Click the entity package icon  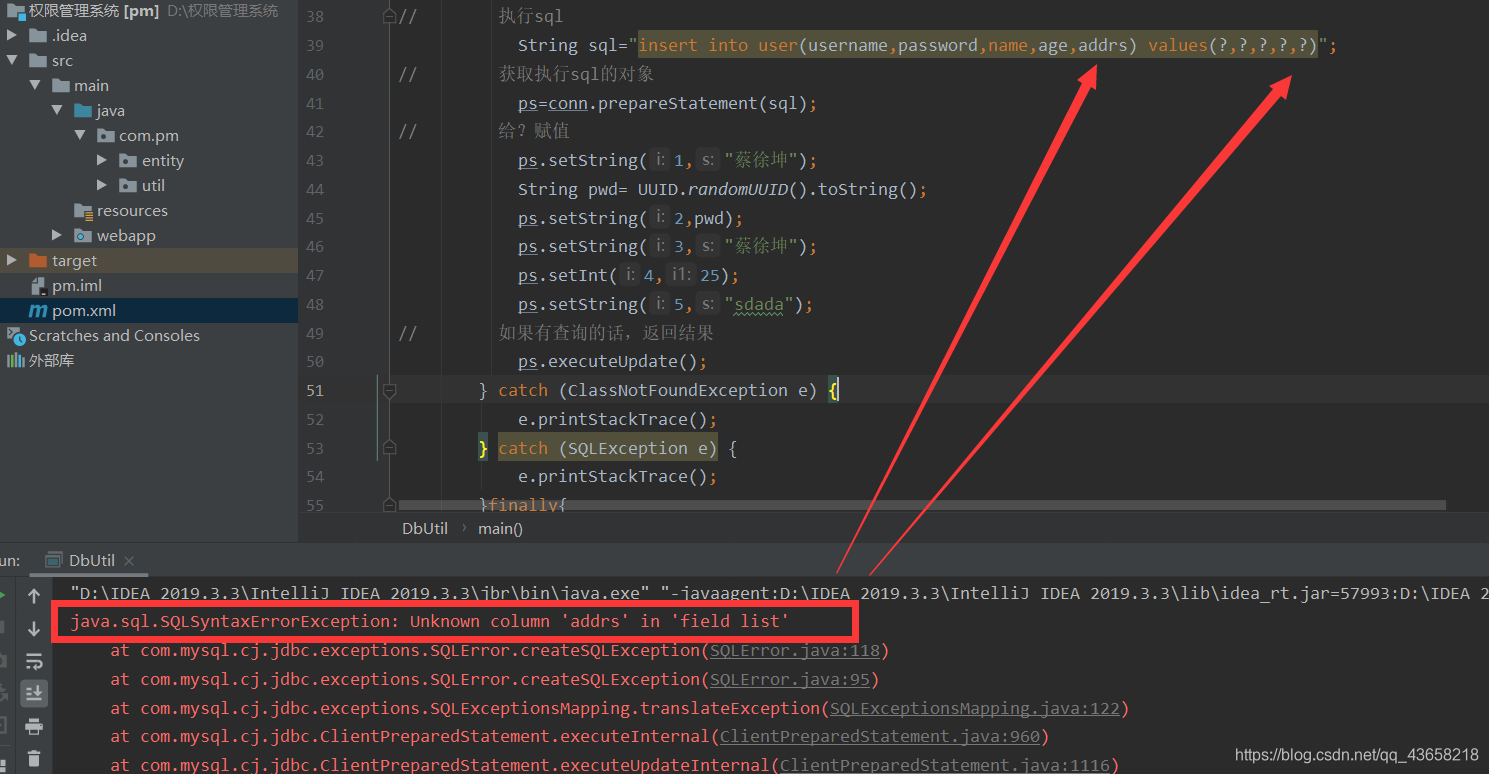click(128, 161)
